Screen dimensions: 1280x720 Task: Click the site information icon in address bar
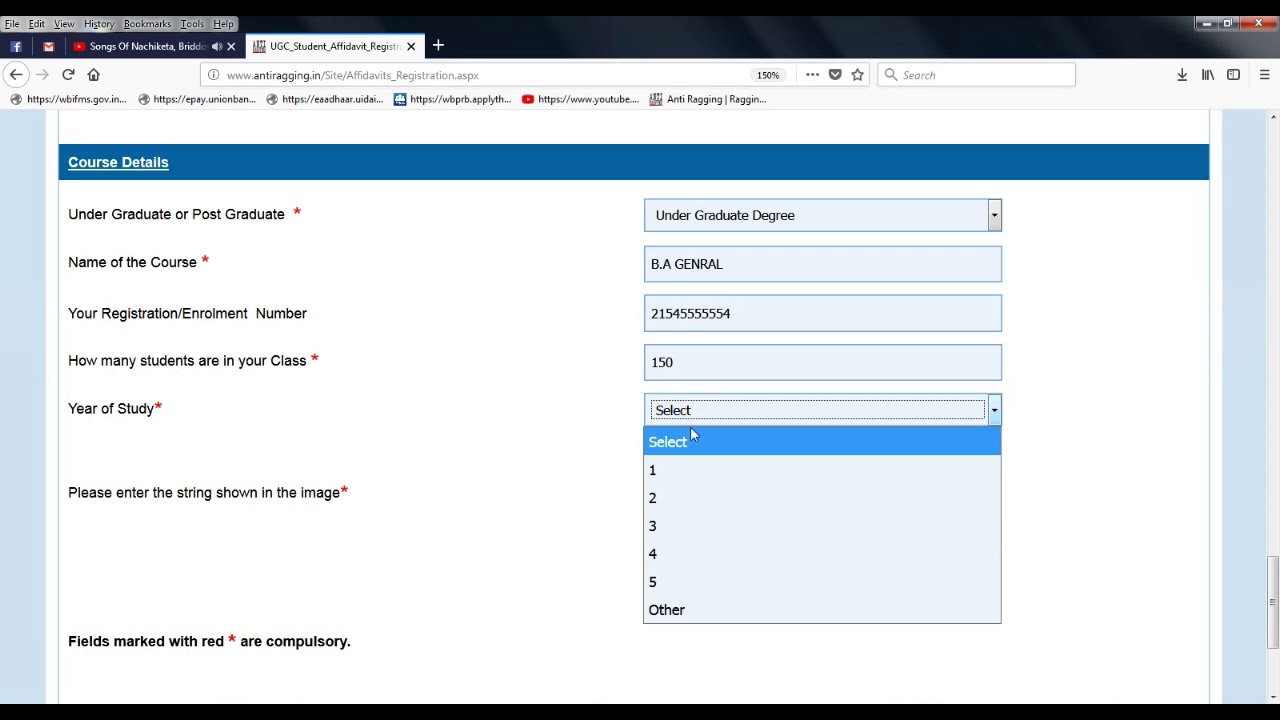tap(213, 75)
